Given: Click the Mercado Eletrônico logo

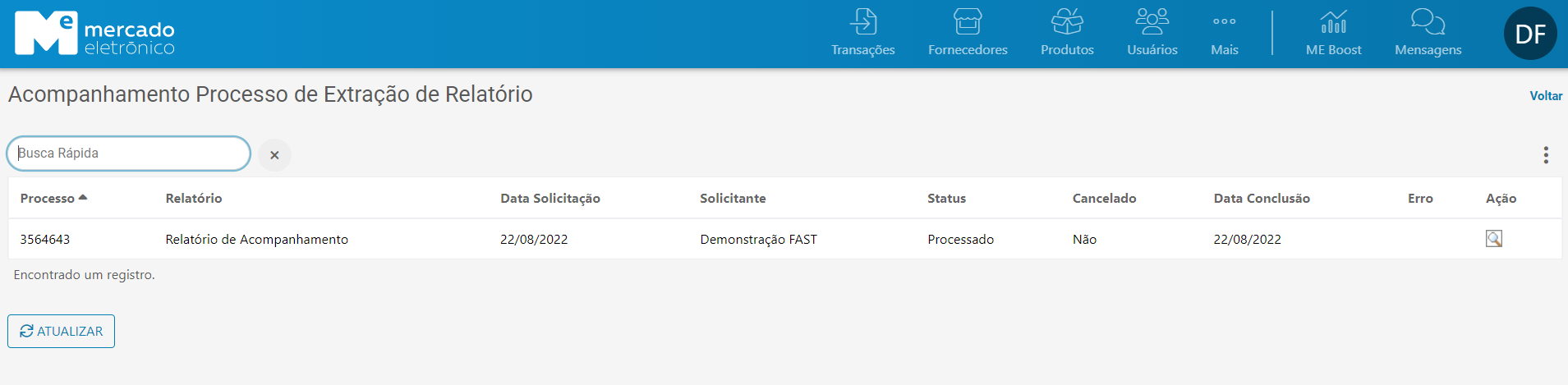Looking at the screenshot, I should point(94,34).
